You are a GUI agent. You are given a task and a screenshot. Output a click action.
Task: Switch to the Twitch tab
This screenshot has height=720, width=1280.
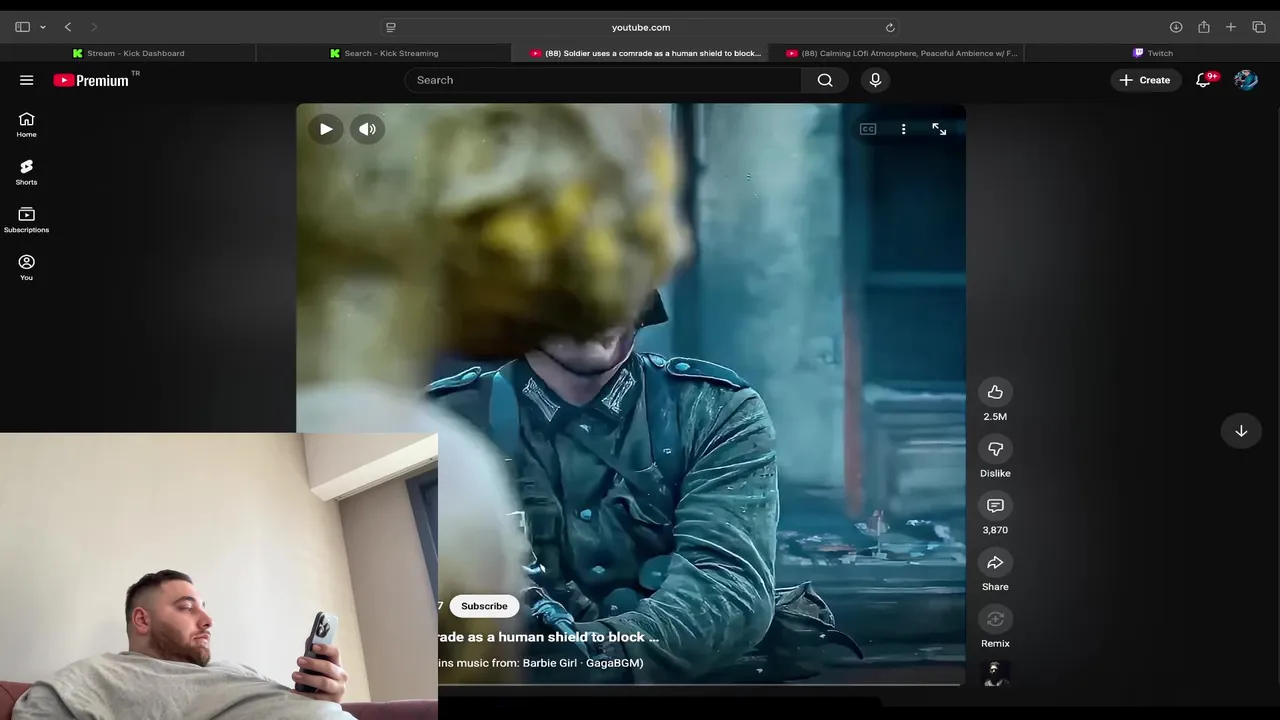coord(1152,53)
